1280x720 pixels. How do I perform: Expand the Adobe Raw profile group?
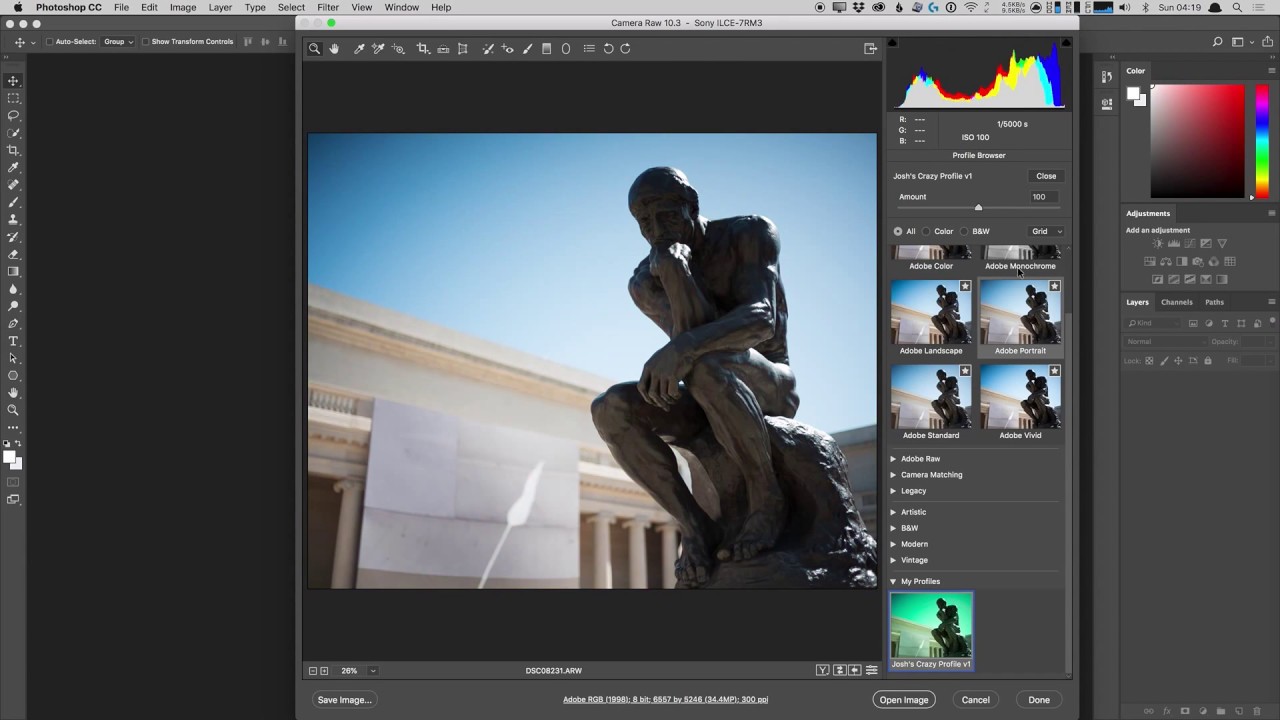pos(894,459)
